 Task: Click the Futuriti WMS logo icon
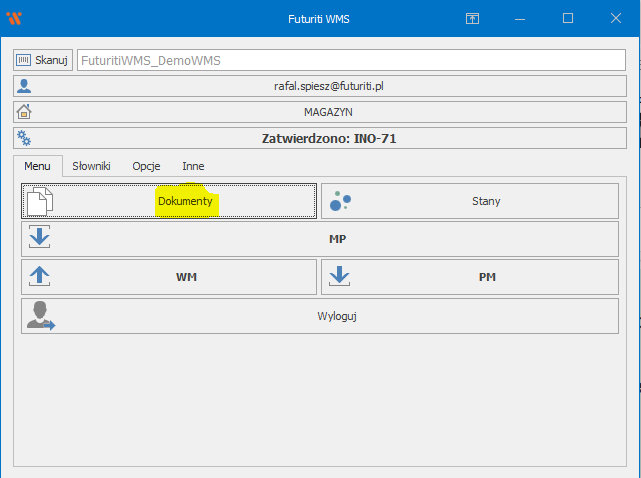point(13,18)
